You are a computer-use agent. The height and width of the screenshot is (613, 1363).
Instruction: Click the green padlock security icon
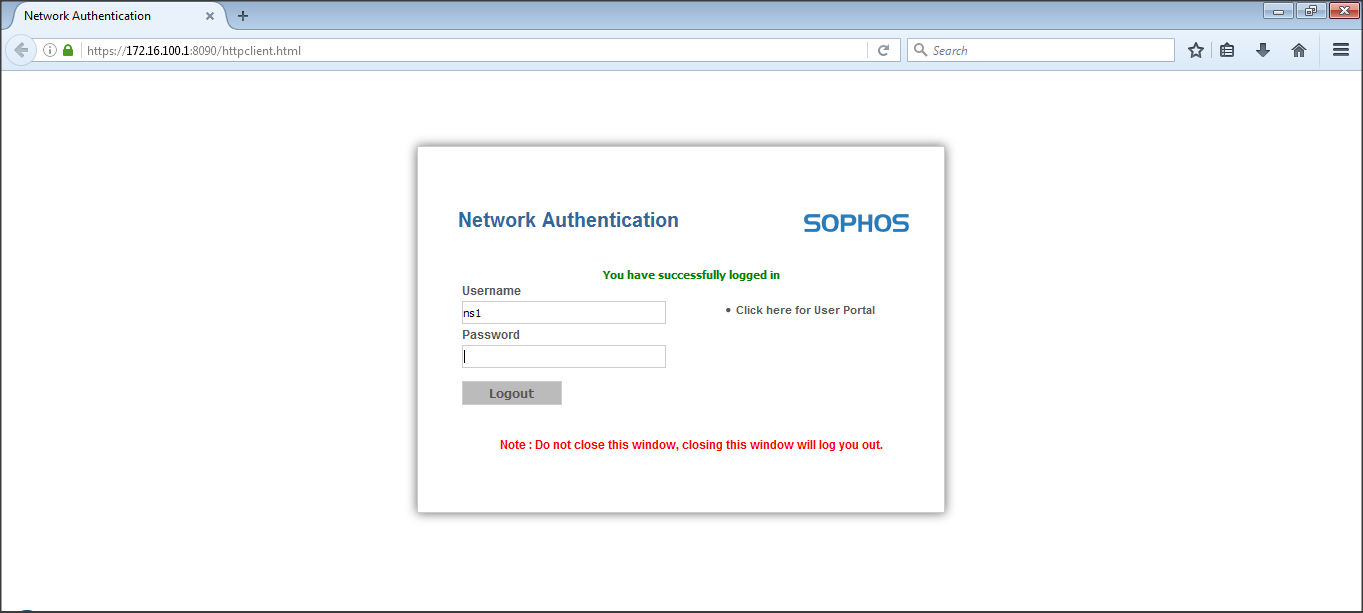coord(68,50)
